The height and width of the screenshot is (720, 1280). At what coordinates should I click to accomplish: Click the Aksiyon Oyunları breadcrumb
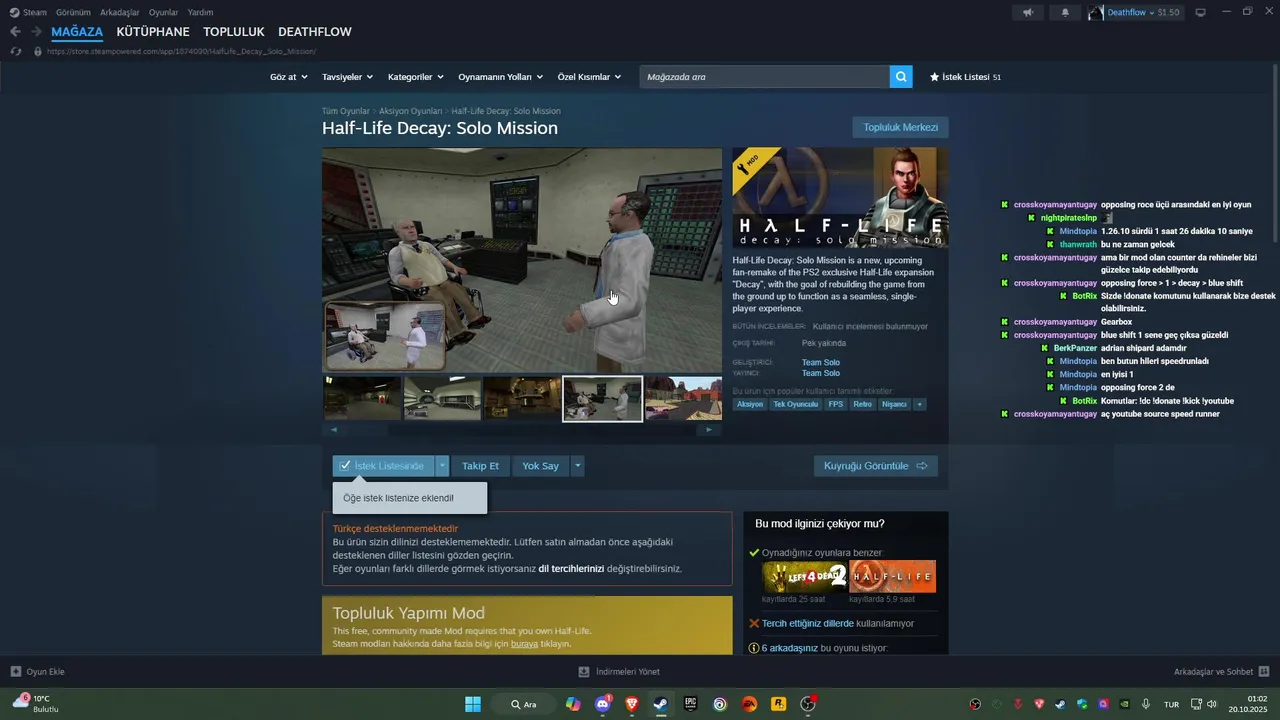pos(410,111)
